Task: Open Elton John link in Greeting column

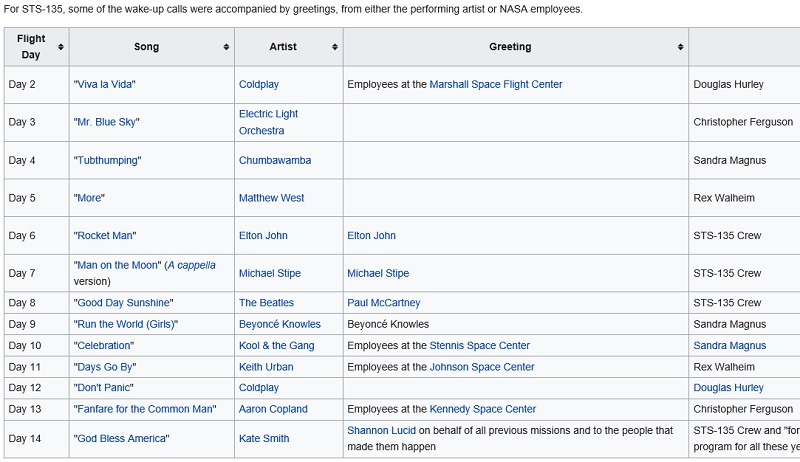Action: pos(371,236)
